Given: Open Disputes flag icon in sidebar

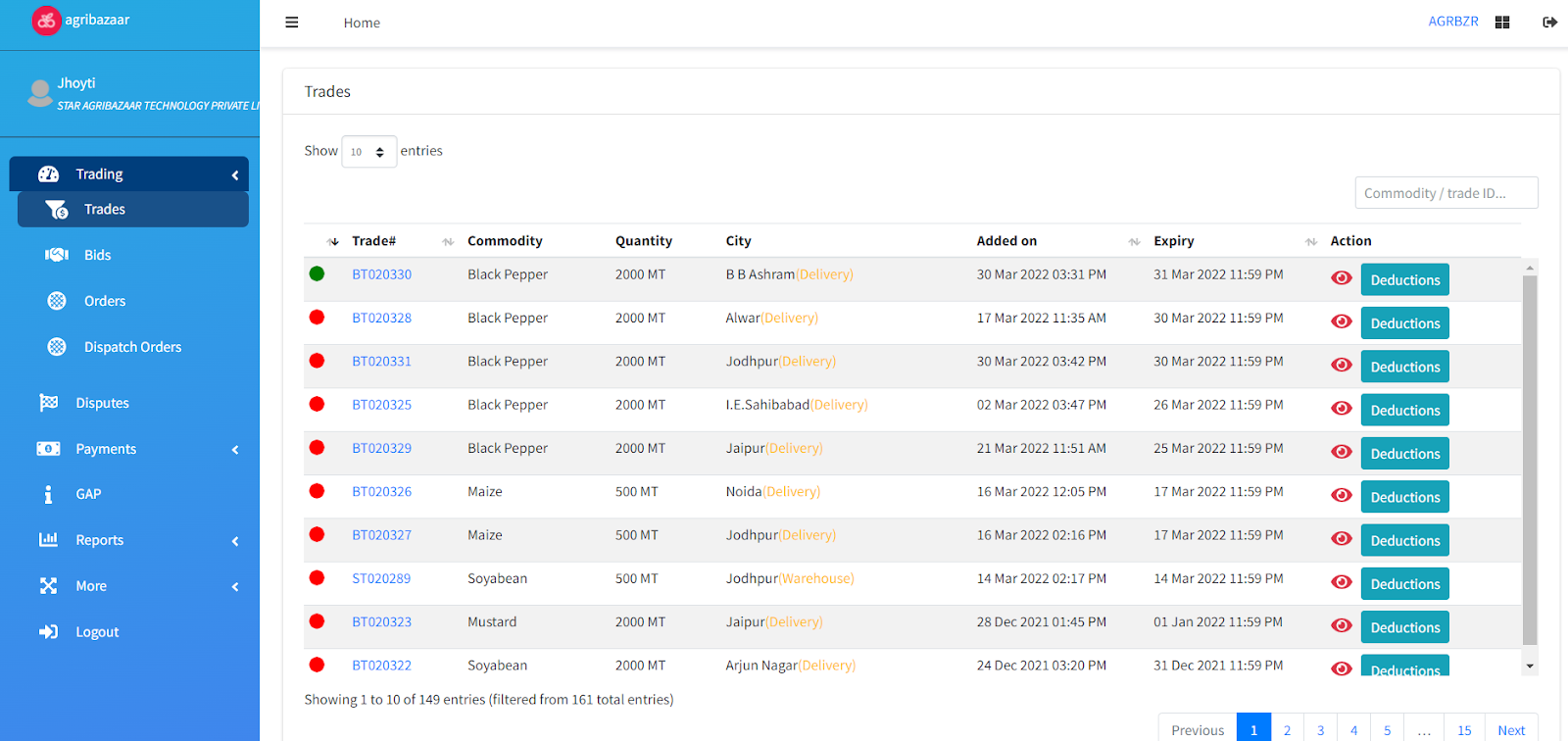Looking at the screenshot, I should pyautogui.click(x=48, y=403).
